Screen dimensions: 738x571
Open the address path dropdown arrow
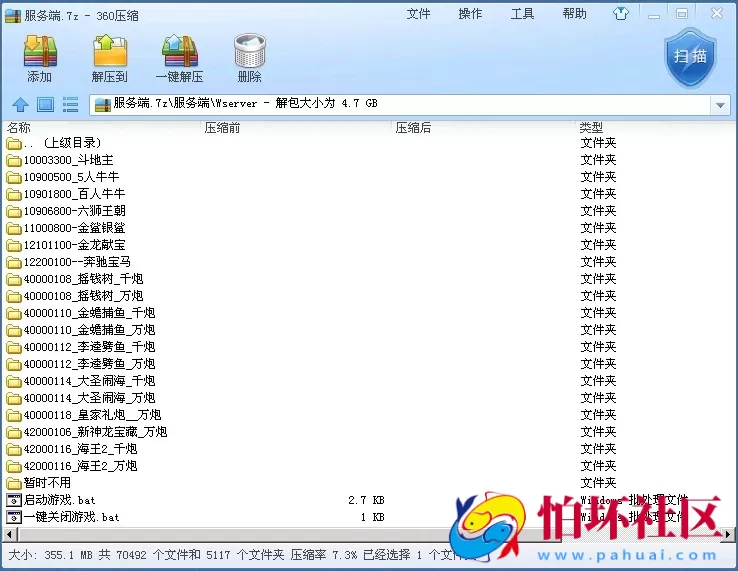coord(720,105)
